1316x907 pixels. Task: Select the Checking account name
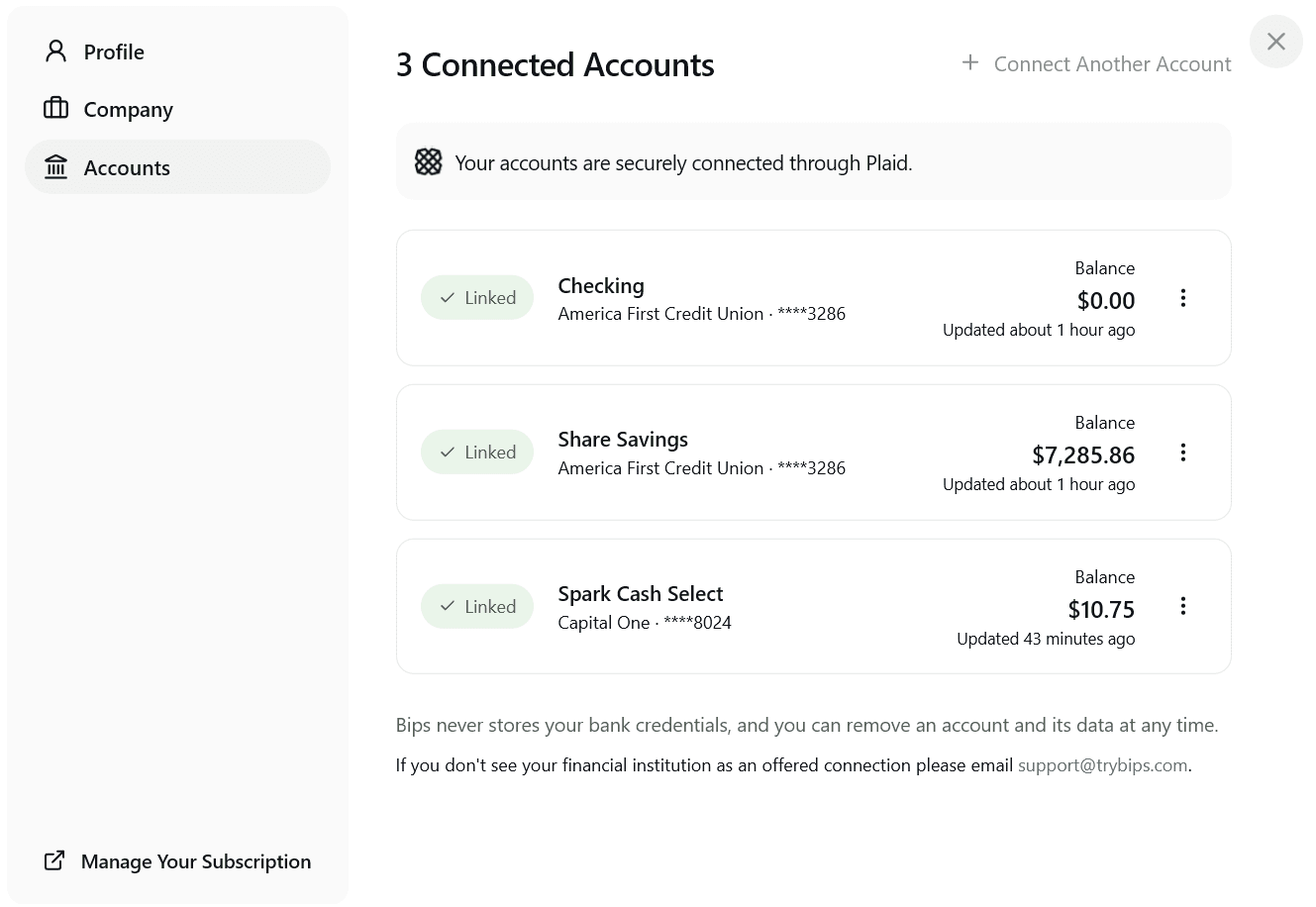(x=601, y=286)
